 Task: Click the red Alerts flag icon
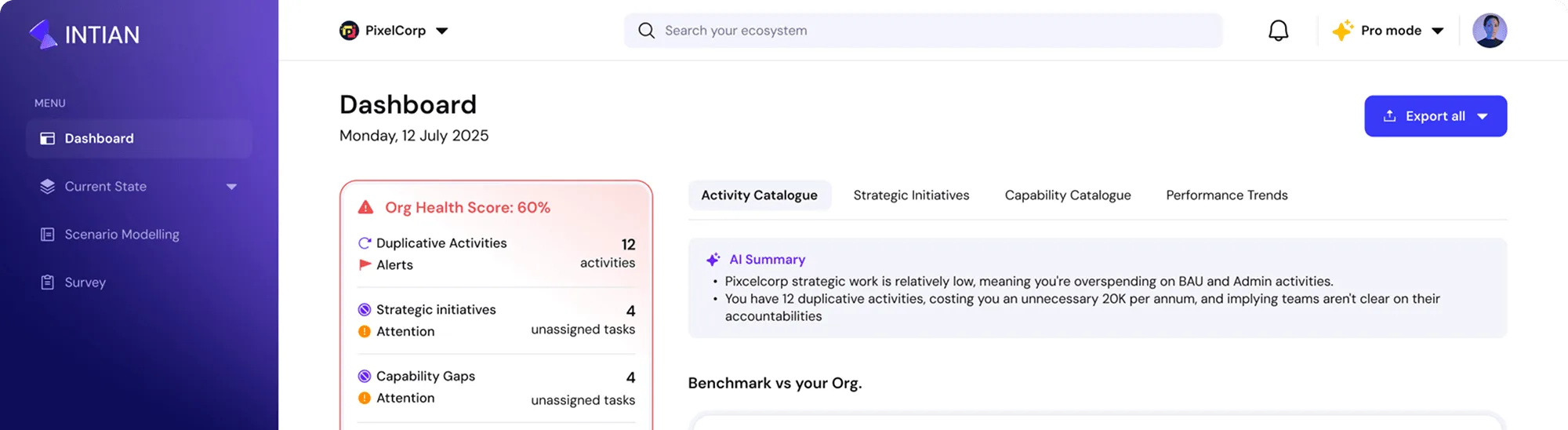coord(365,265)
